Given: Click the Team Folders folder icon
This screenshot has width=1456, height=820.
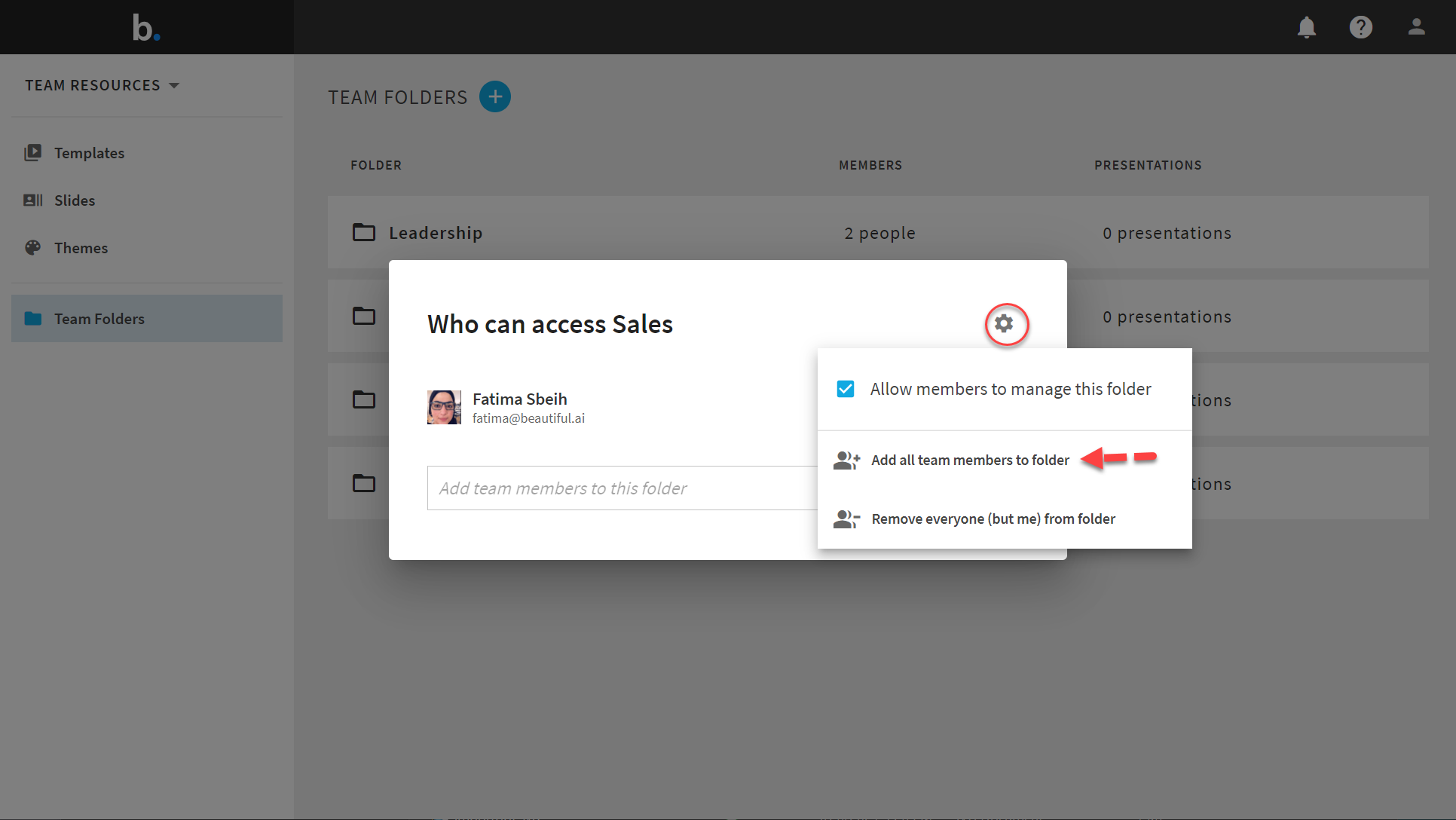Looking at the screenshot, I should pyautogui.click(x=33, y=318).
